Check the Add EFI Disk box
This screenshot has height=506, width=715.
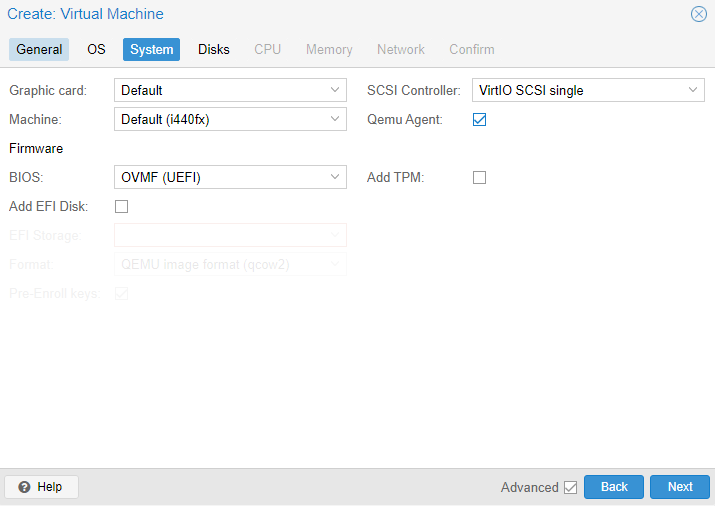click(121, 207)
